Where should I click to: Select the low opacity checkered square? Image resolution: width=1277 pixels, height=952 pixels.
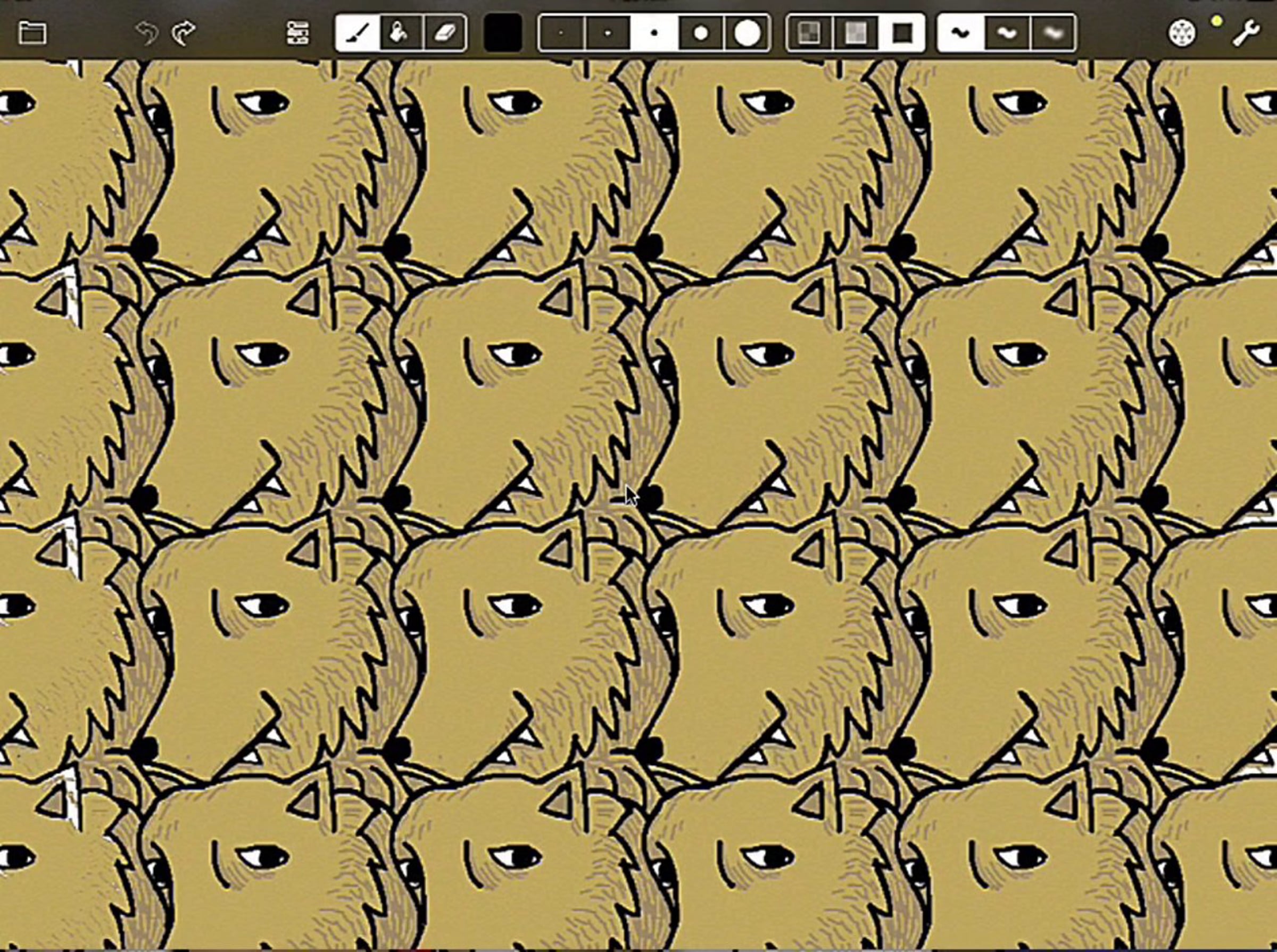click(x=810, y=33)
